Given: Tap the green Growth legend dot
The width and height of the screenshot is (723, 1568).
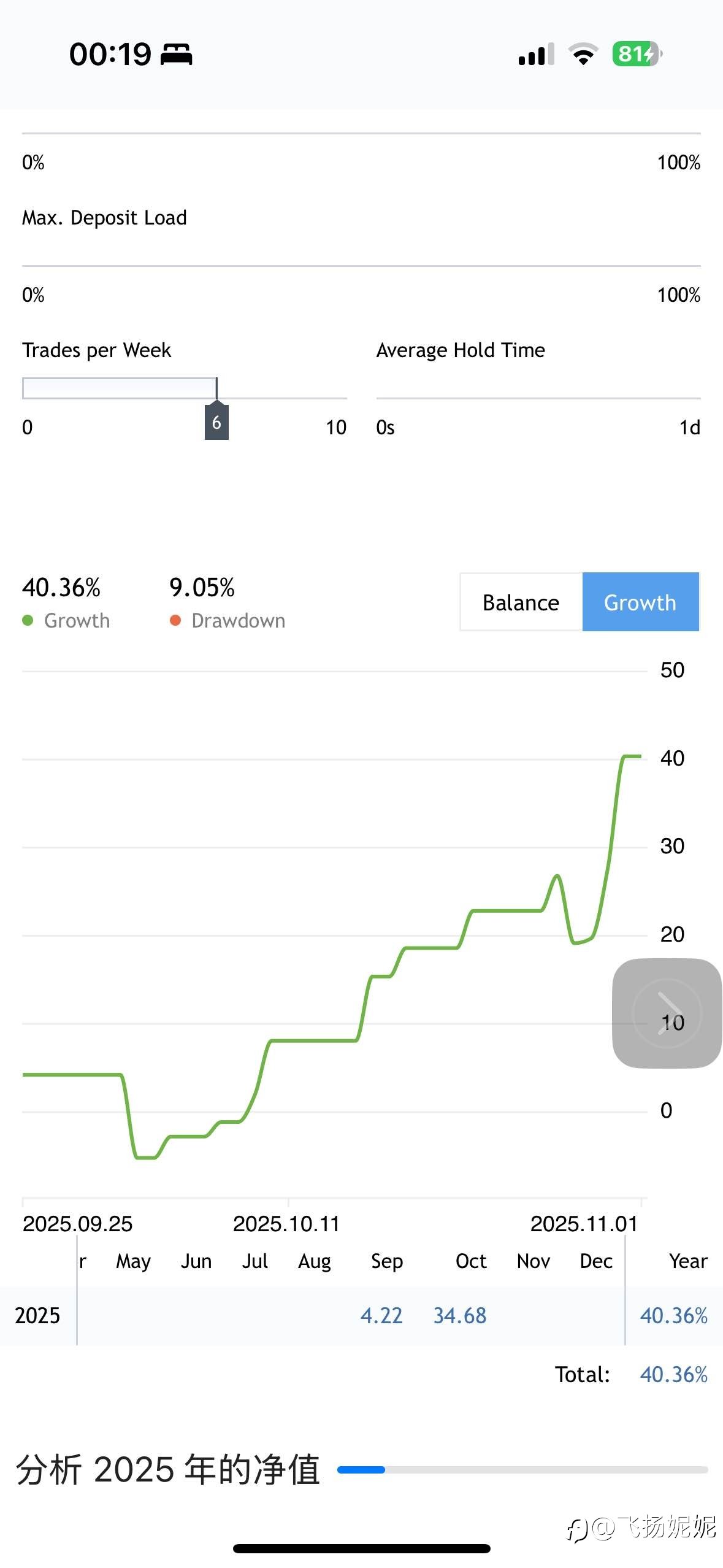Looking at the screenshot, I should point(28,620).
